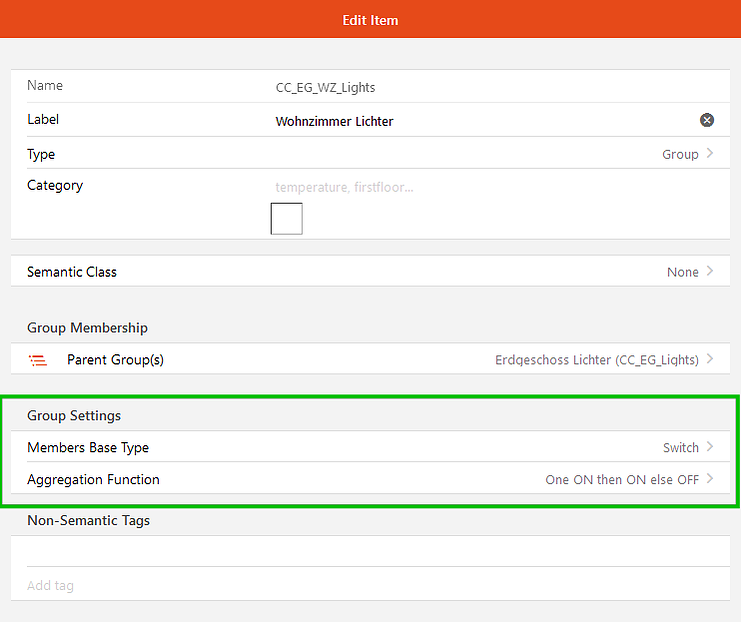Click the empty category icon preview box
741x622 pixels.
286,218
